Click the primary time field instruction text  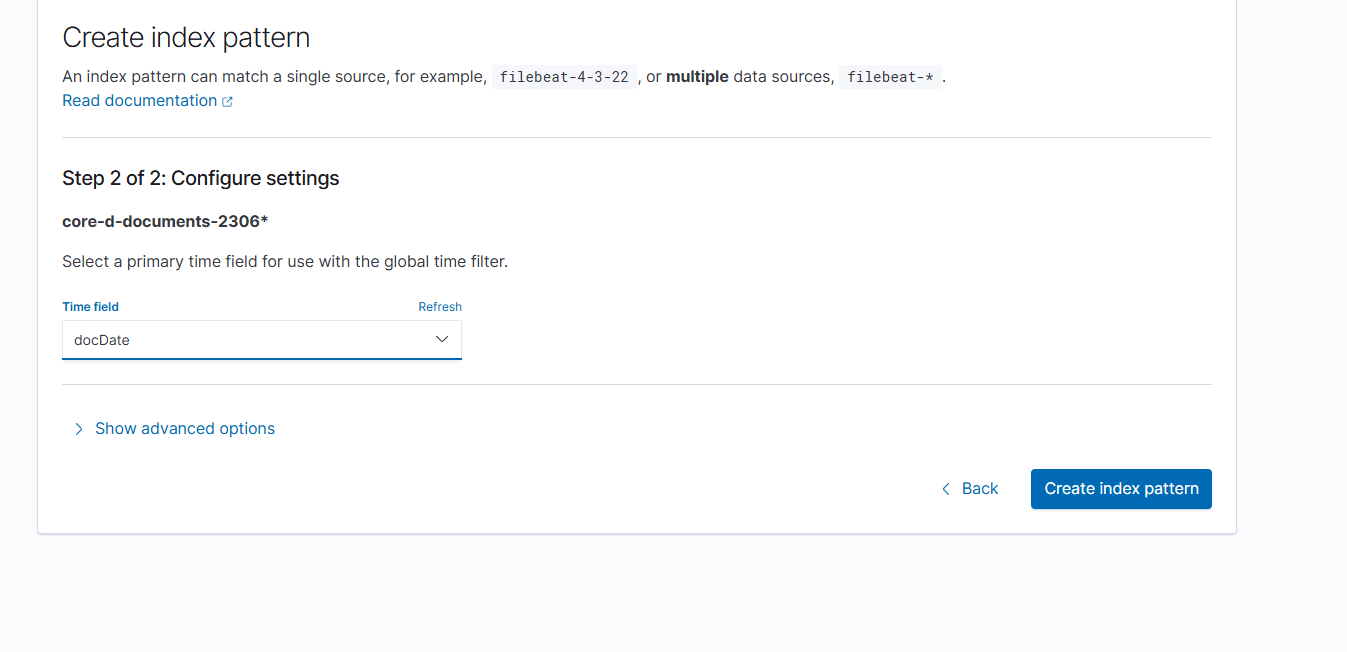pyautogui.click(x=284, y=262)
